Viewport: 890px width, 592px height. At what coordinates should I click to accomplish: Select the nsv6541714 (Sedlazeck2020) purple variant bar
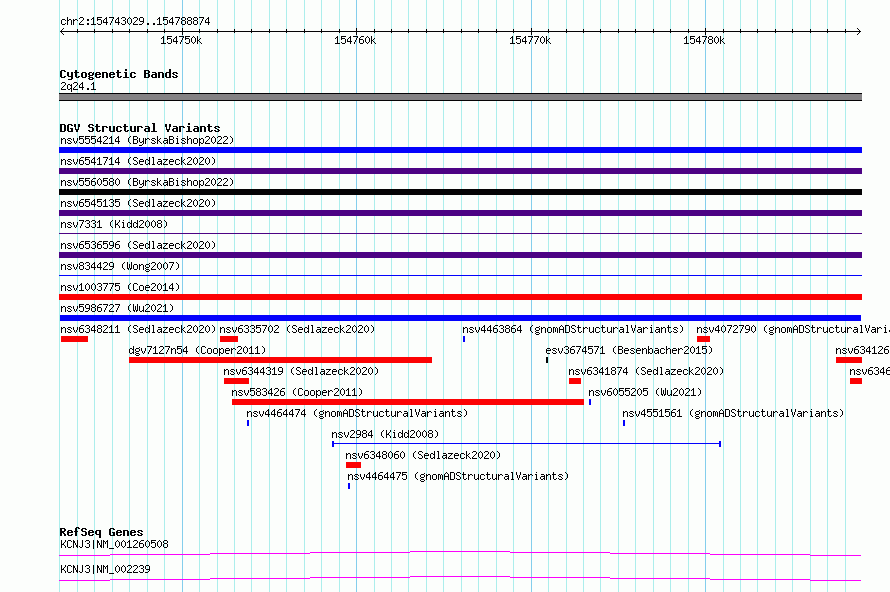[x=460, y=171]
